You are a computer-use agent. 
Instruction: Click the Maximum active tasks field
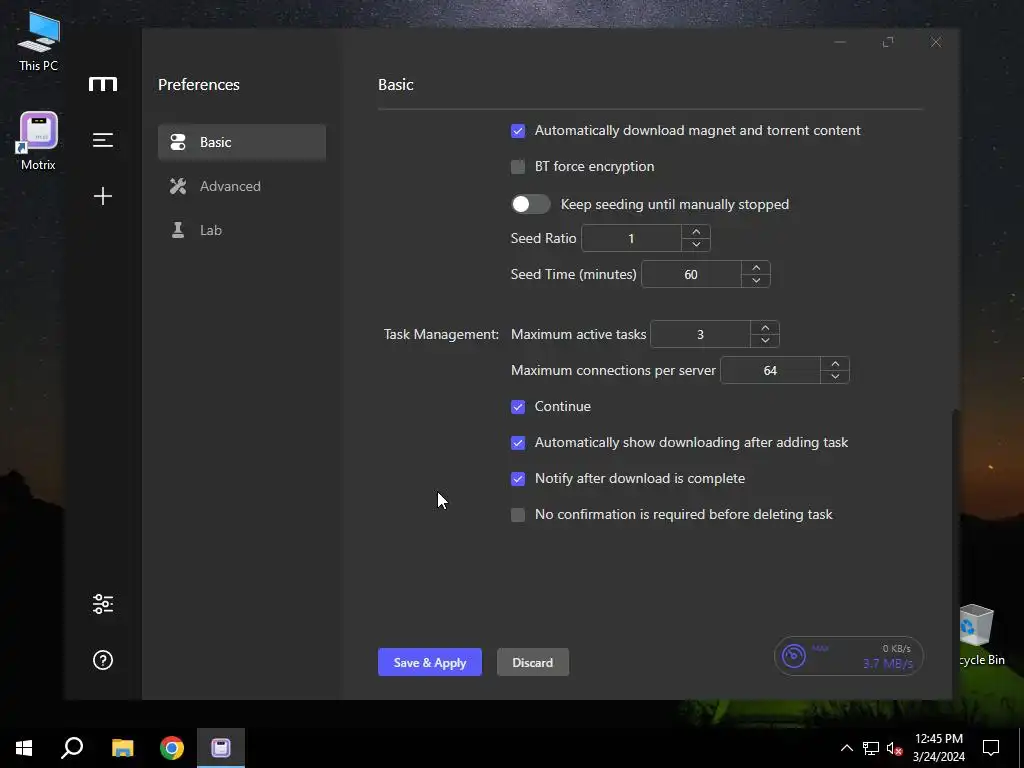tap(701, 334)
